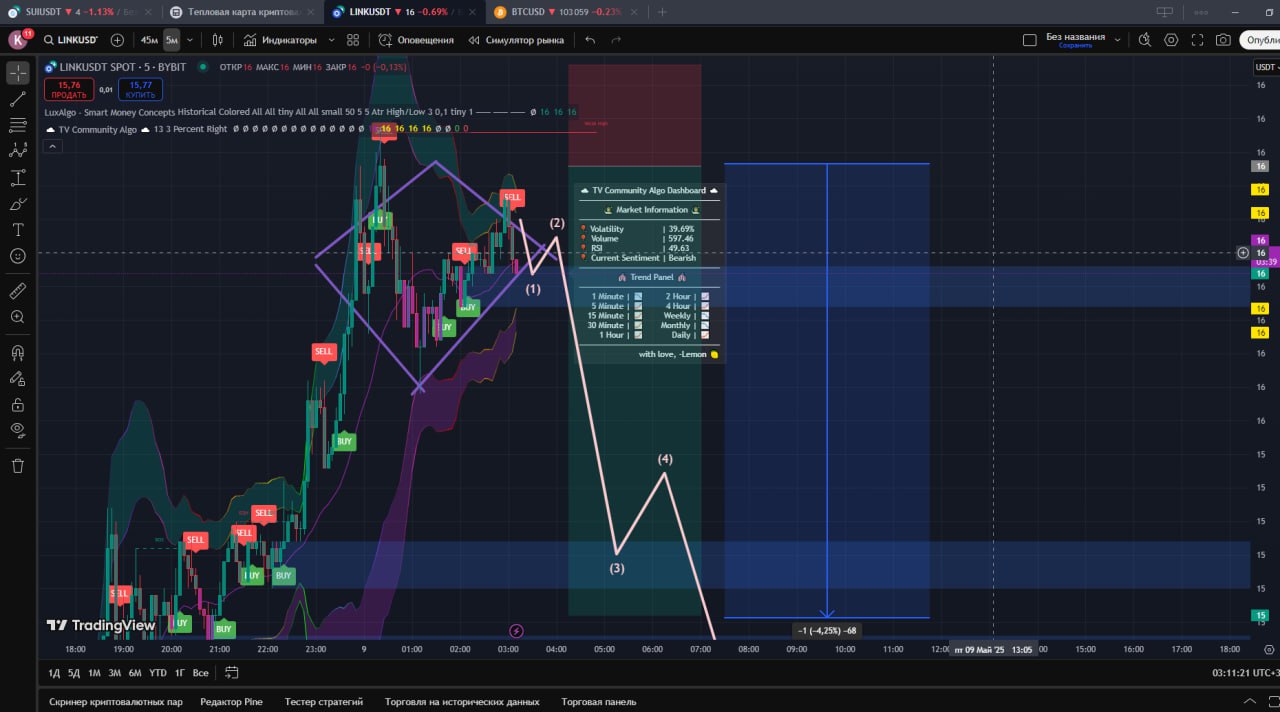This screenshot has width=1280, height=712.
Task: Click the red ПРОДАТЬ sell button
Action: (x=69, y=89)
